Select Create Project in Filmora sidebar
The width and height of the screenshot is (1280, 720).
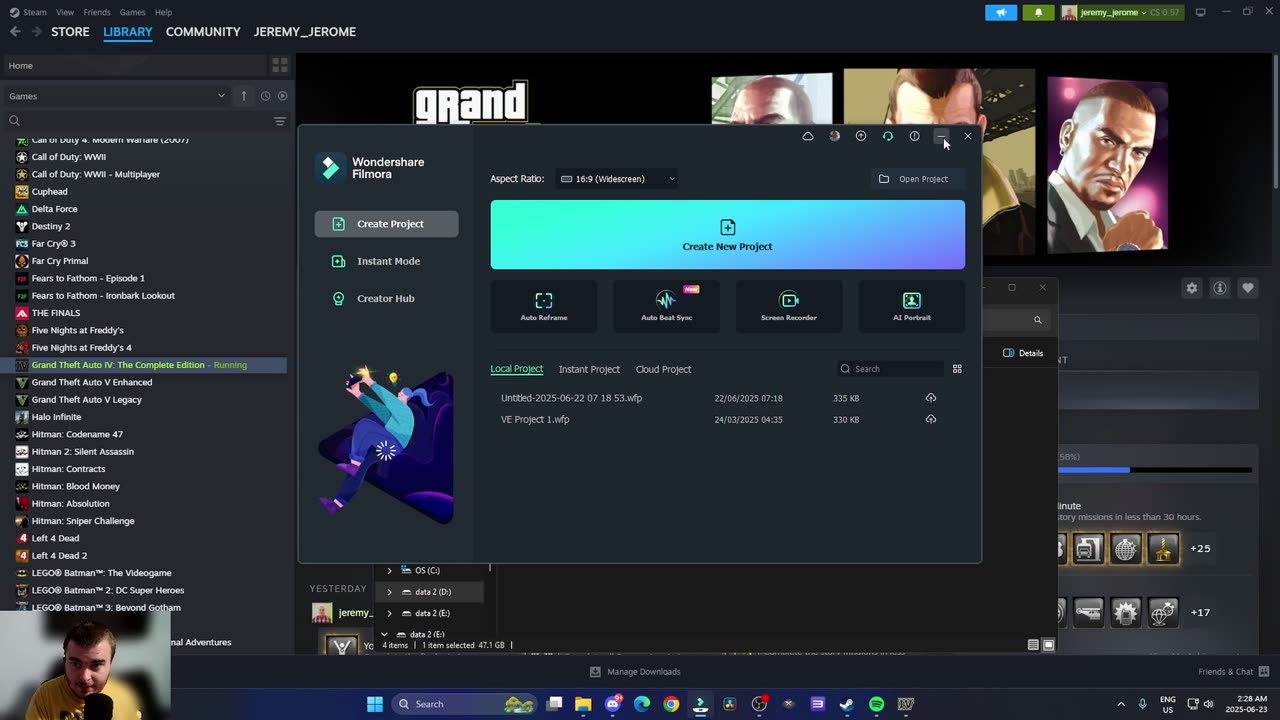[387, 224]
